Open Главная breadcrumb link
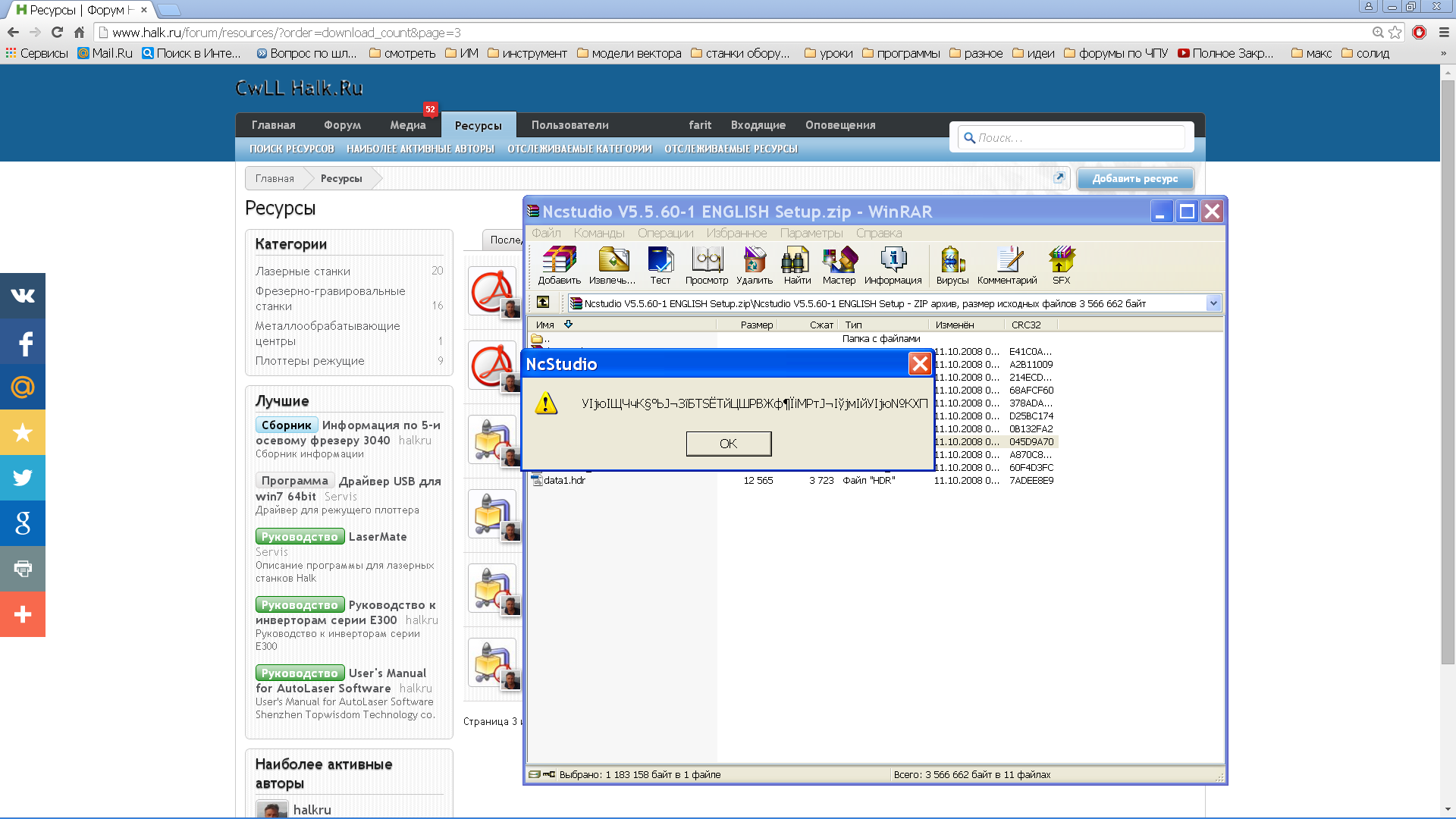This screenshot has width=1456, height=819. pyautogui.click(x=275, y=179)
